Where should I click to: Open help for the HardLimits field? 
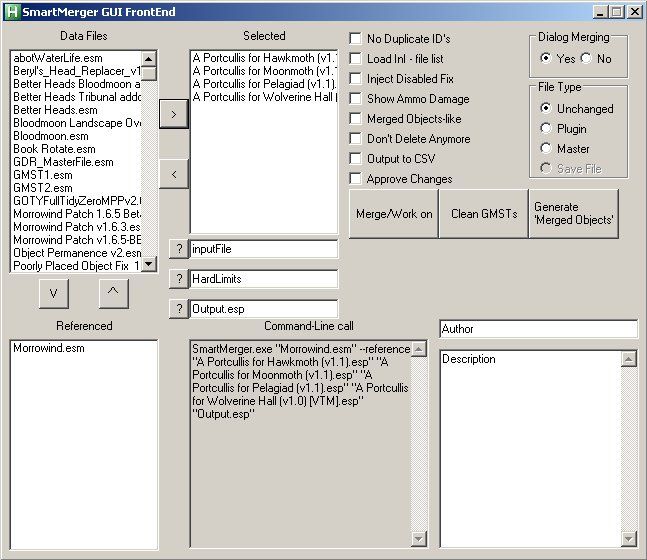(179, 279)
